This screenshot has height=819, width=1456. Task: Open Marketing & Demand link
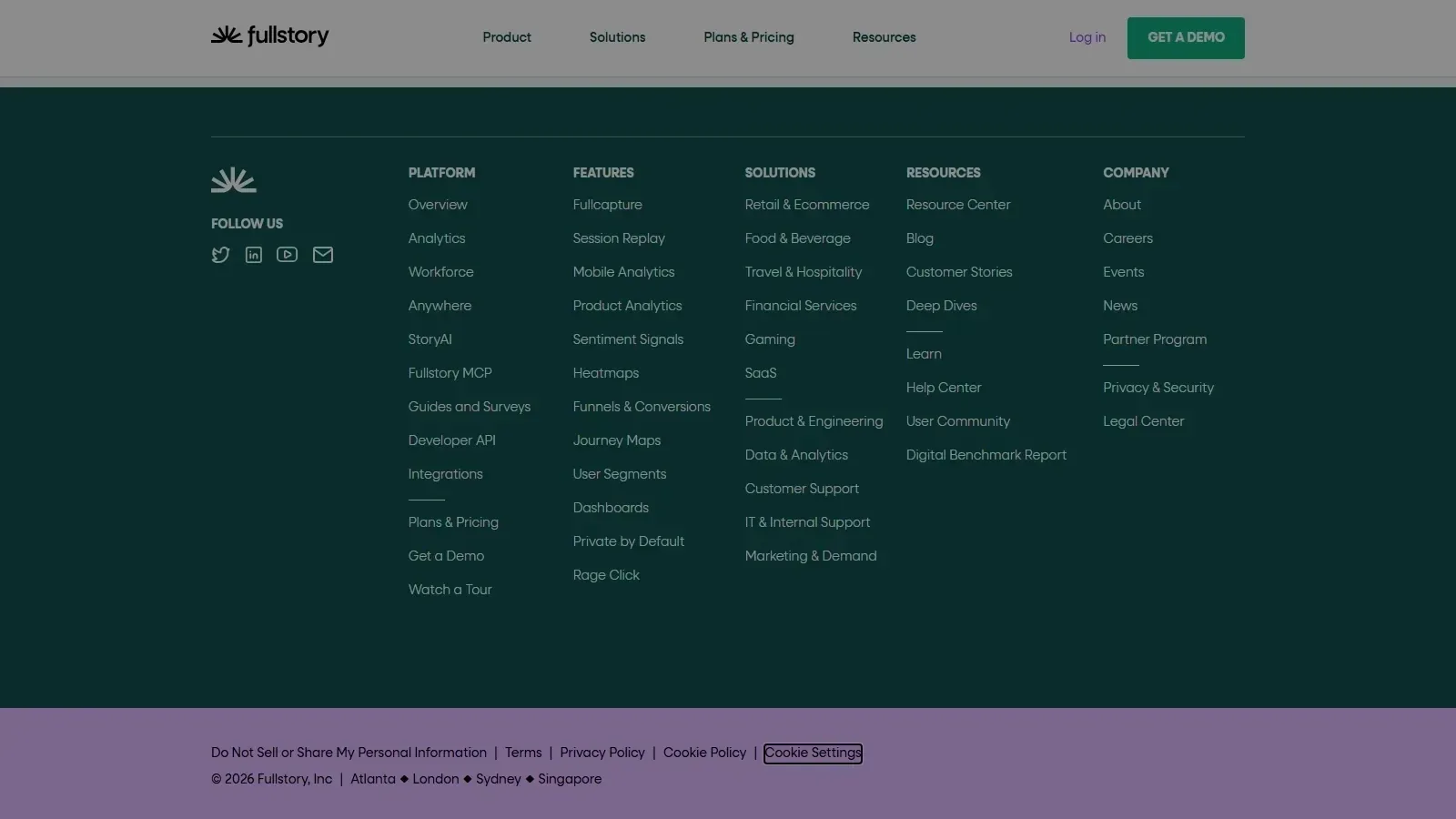click(811, 556)
